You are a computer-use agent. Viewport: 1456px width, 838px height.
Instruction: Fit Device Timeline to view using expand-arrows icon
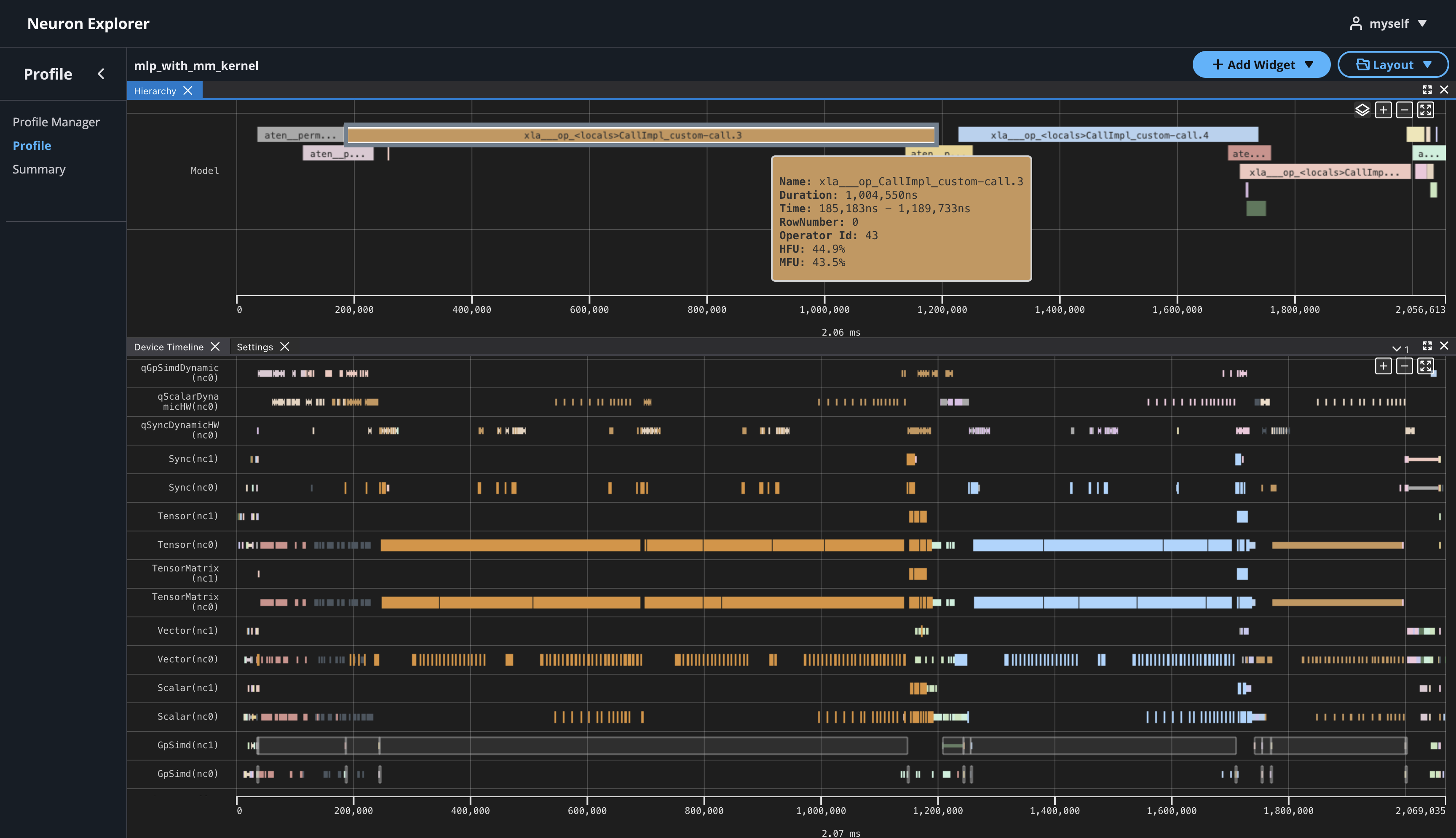click(x=1426, y=366)
